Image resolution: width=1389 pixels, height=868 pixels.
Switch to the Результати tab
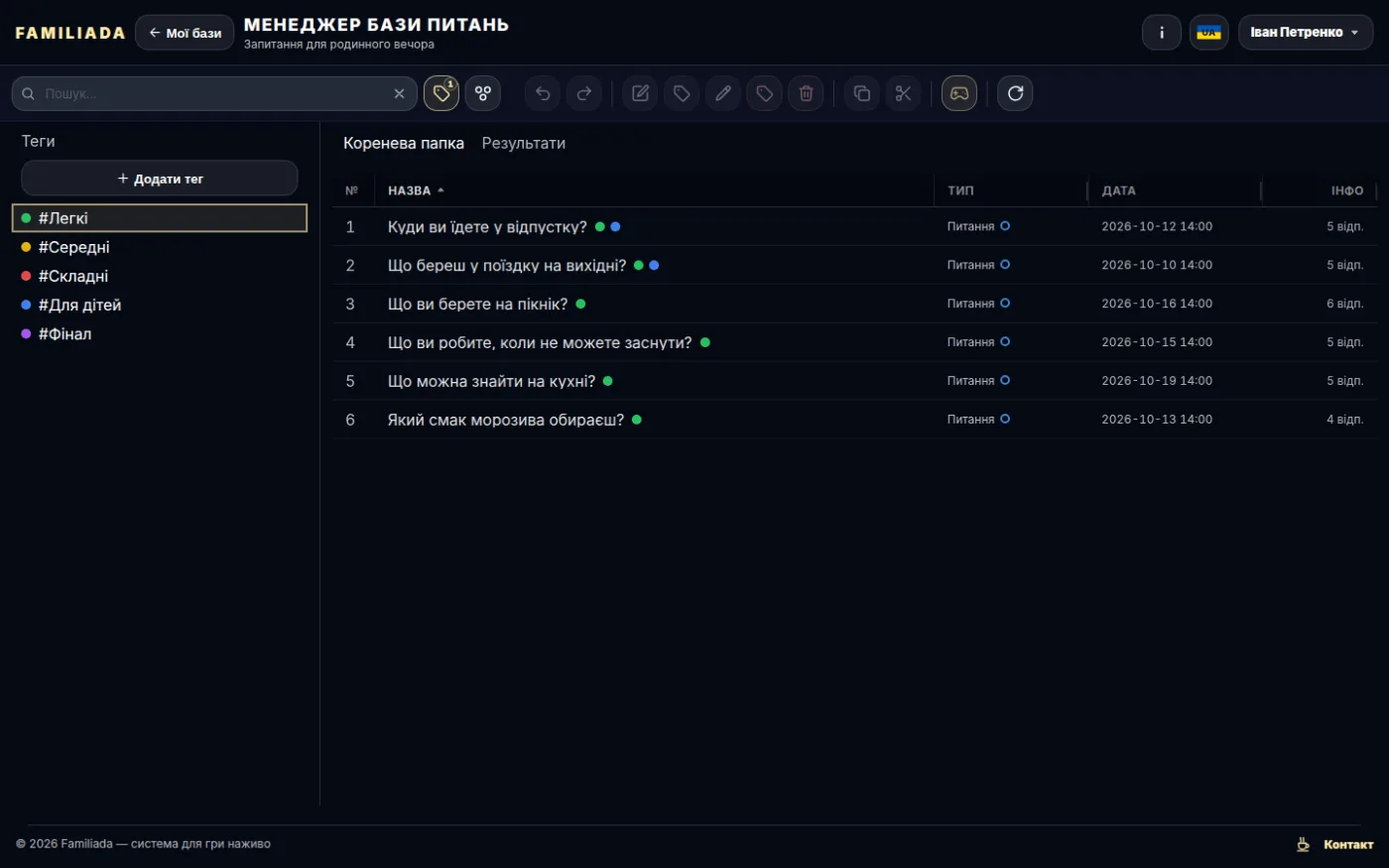coord(524,143)
